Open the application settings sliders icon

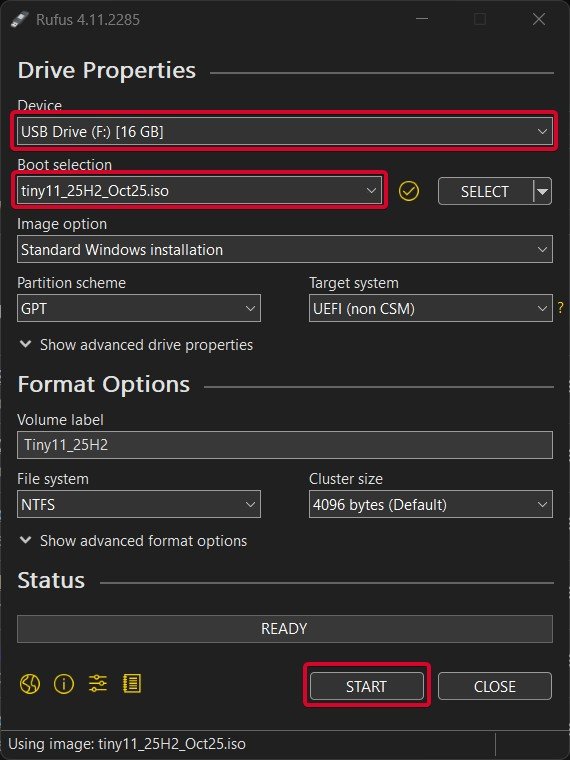(x=98, y=684)
